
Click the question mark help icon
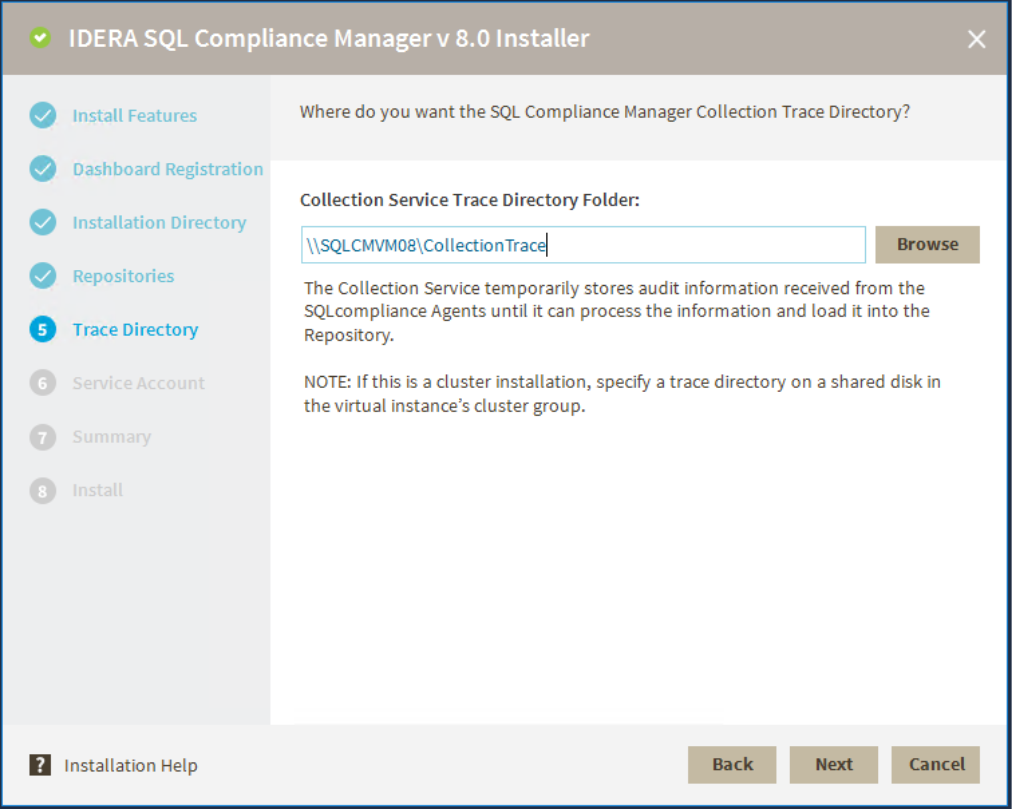coord(40,766)
